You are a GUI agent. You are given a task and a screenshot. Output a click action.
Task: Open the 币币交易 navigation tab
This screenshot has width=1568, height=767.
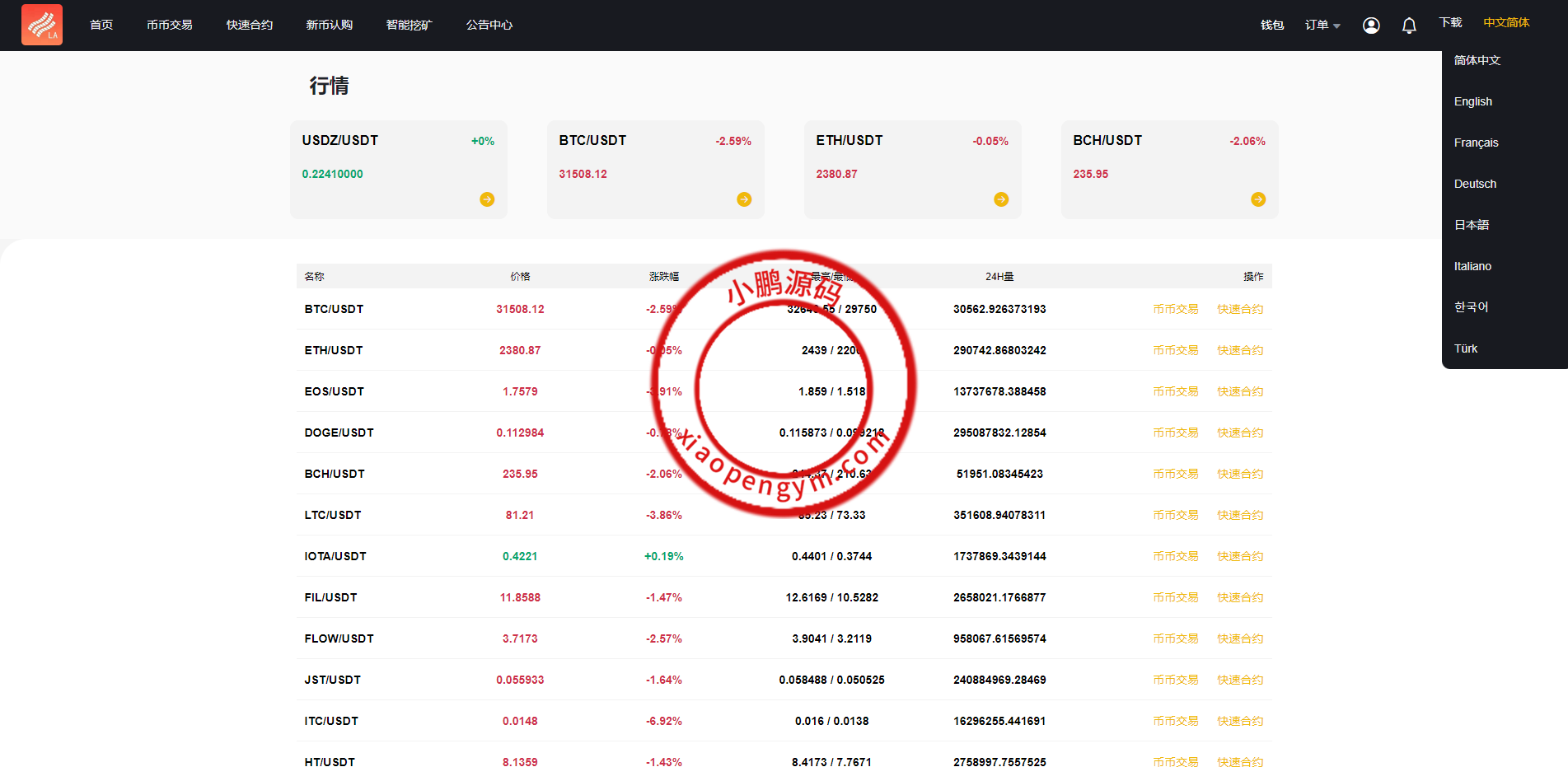[170, 26]
